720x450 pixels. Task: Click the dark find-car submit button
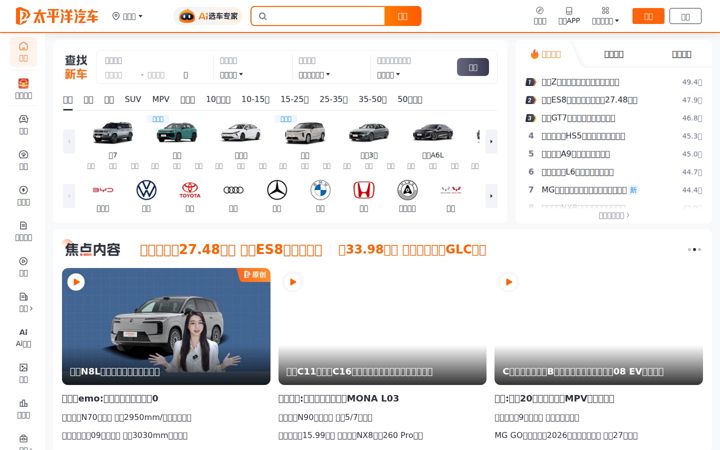tap(472, 68)
